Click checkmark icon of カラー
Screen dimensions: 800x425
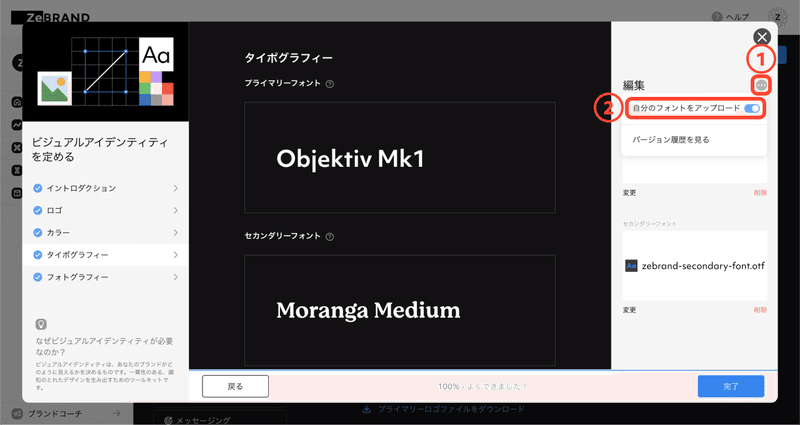click(x=37, y=233)
